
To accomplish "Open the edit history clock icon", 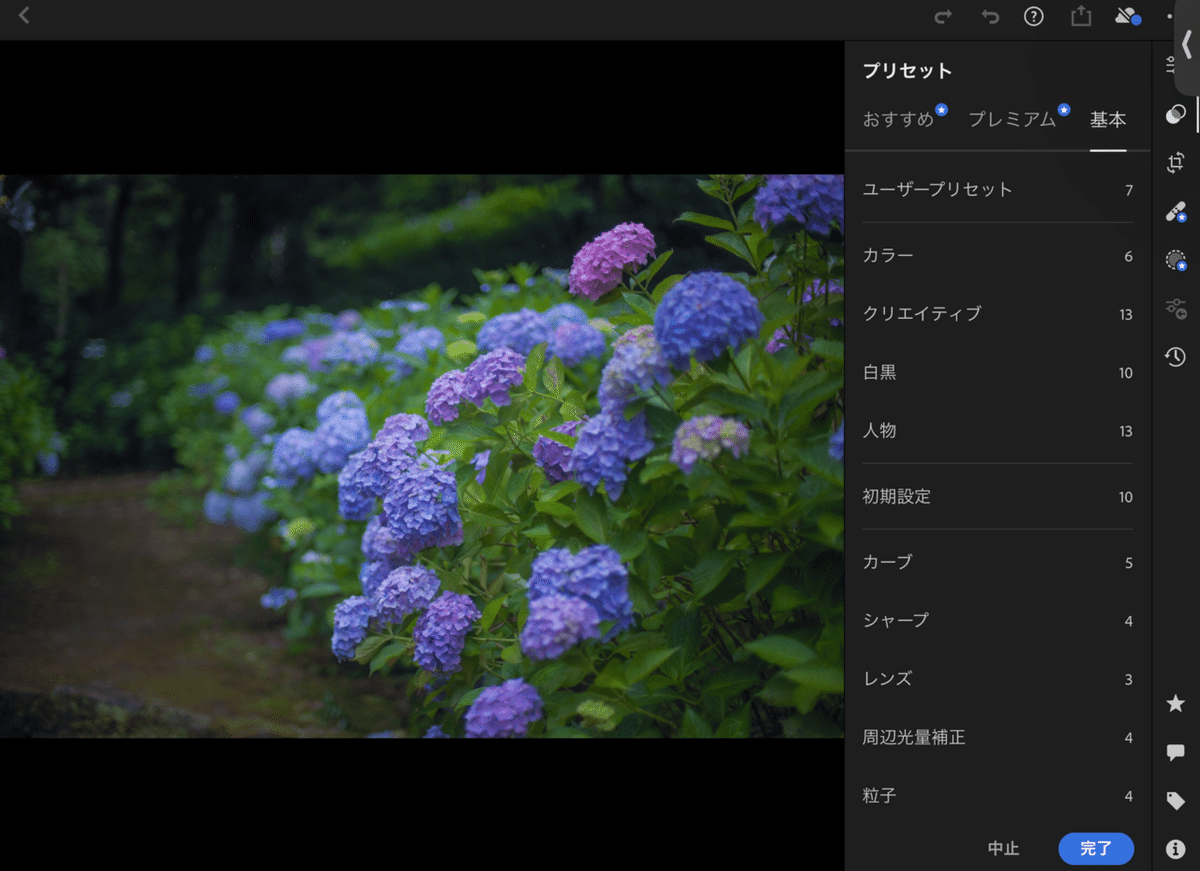I will (x=1176, y=357).
